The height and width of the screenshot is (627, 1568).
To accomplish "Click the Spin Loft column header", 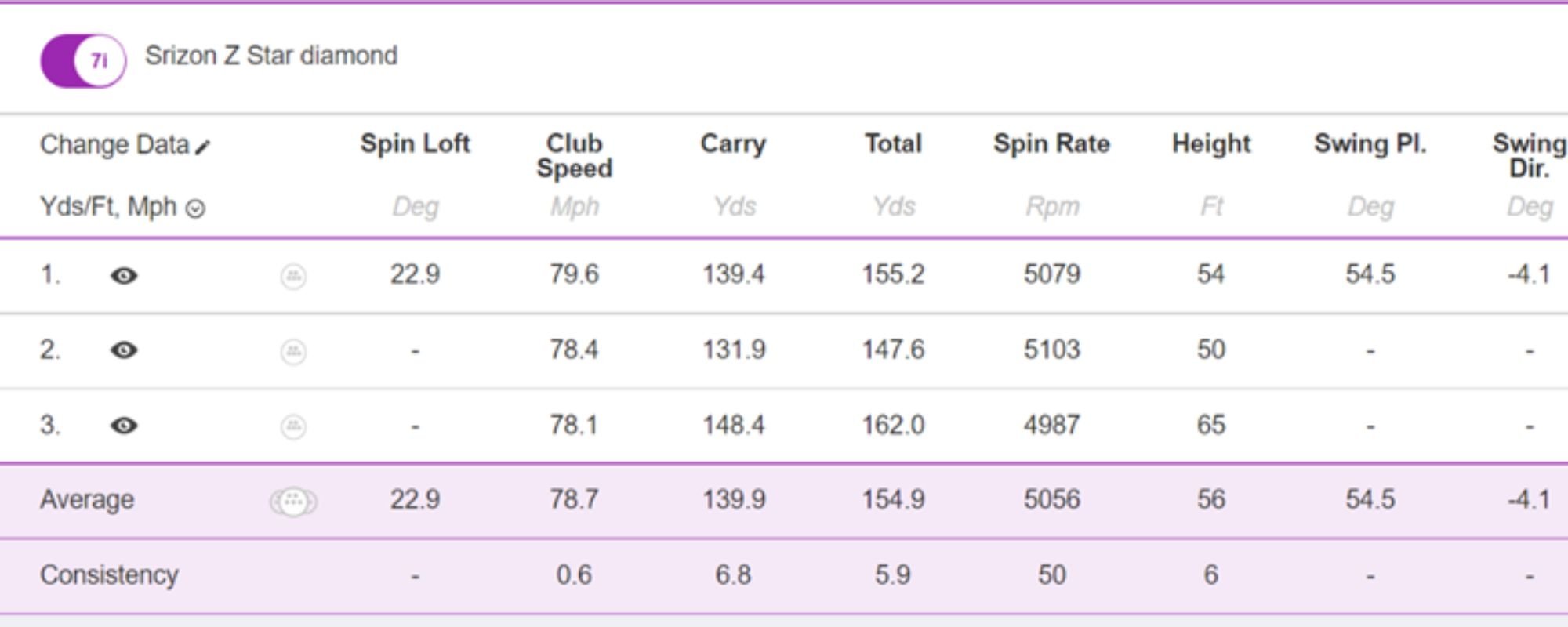I will coord(415,143).
